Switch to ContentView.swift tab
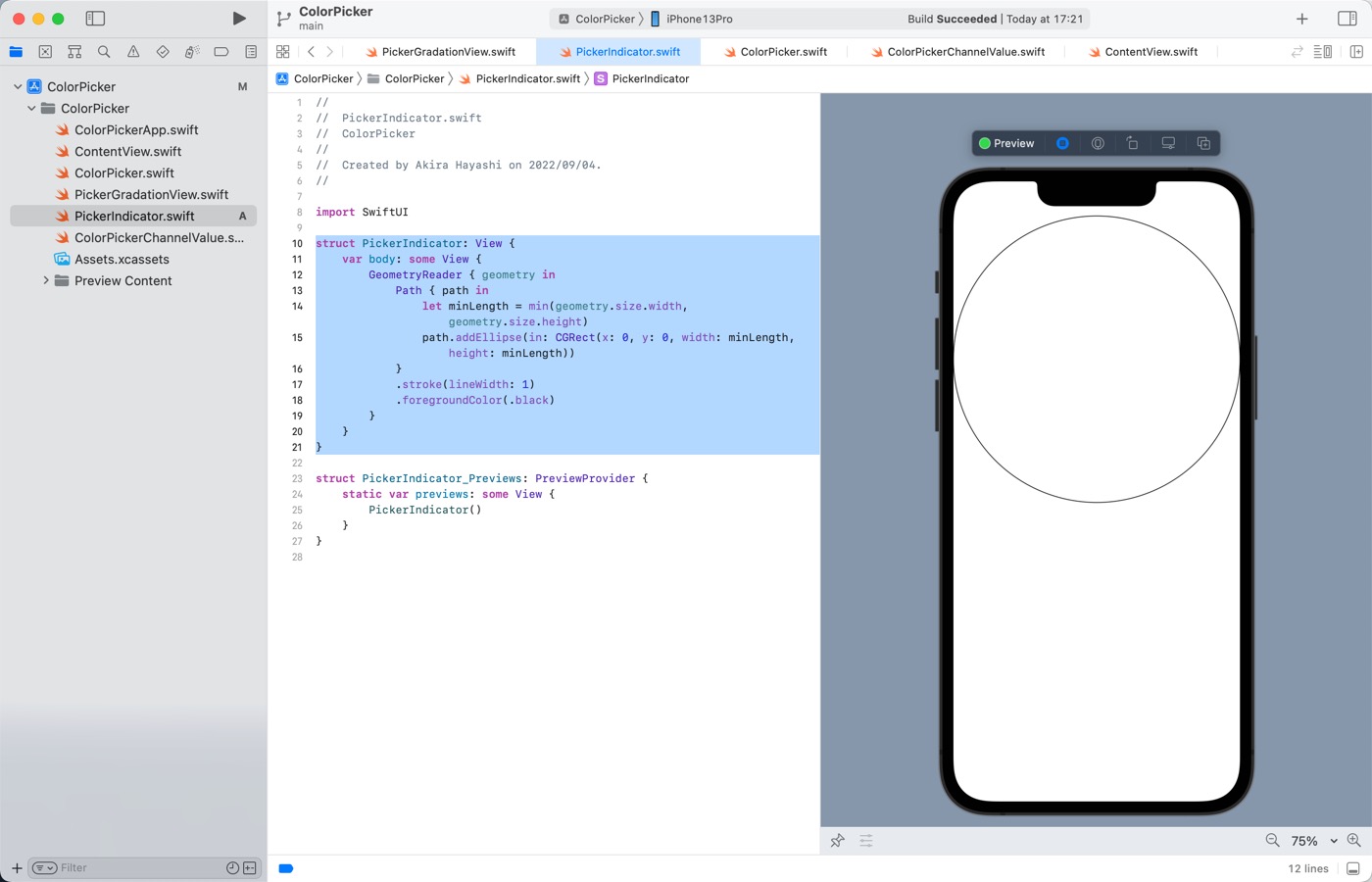The width and height of the screenshot is (1372, 882). click(1143, 52)
